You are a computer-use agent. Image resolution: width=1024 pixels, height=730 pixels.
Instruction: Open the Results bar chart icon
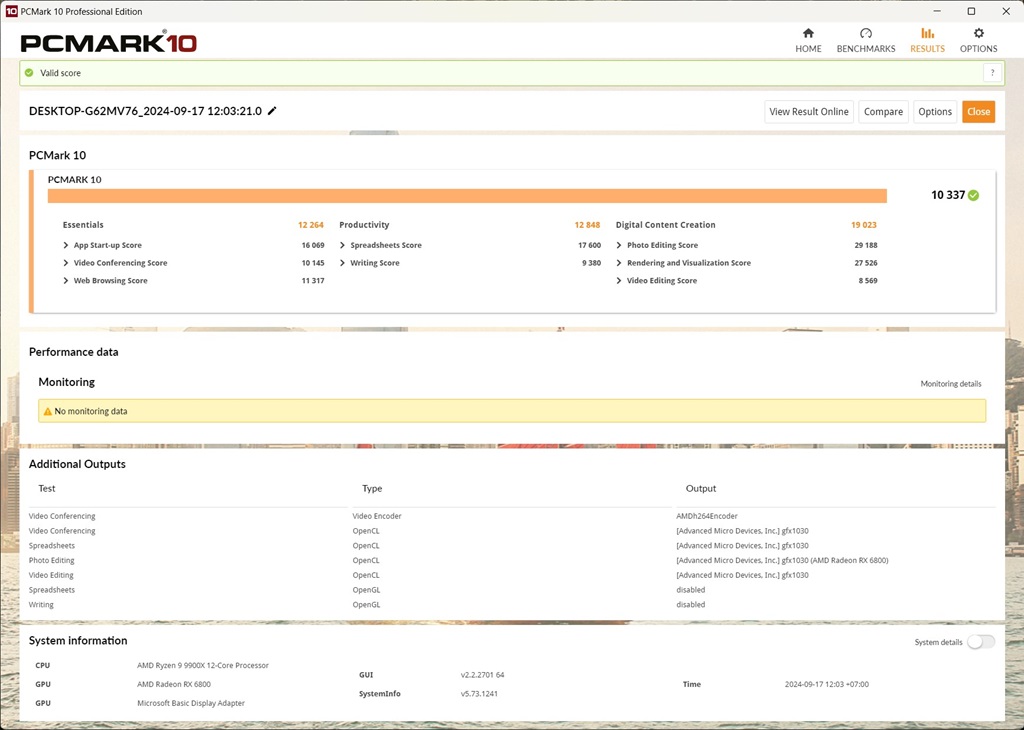click(927, 34)
